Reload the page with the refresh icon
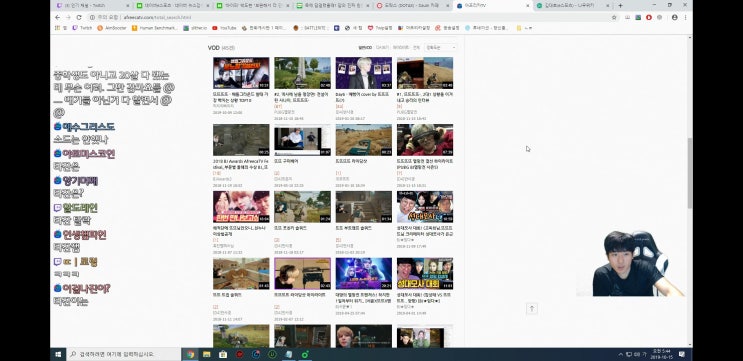 coord(79,17)
